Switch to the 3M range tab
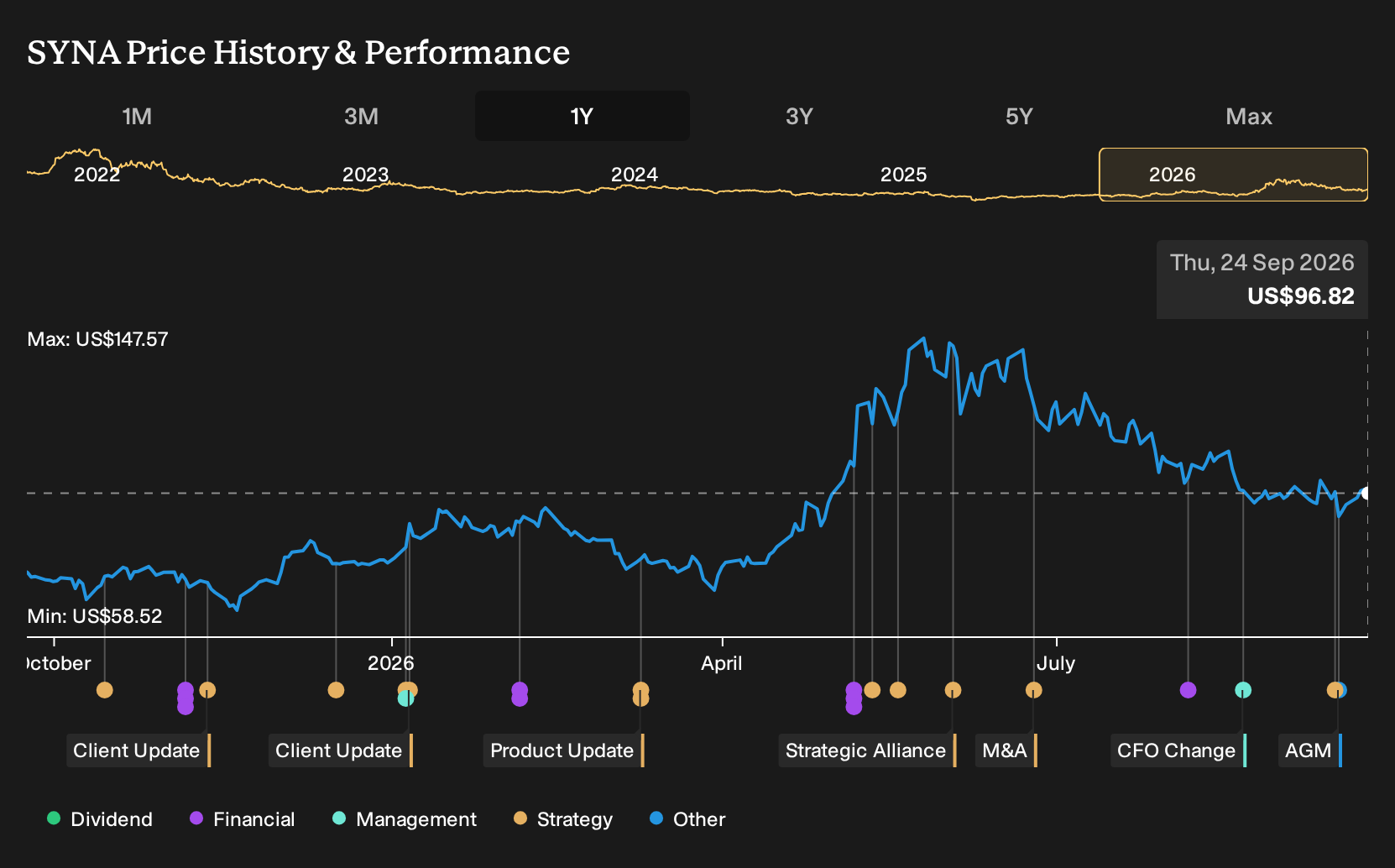1395x868 pixels. coord(361,116)
